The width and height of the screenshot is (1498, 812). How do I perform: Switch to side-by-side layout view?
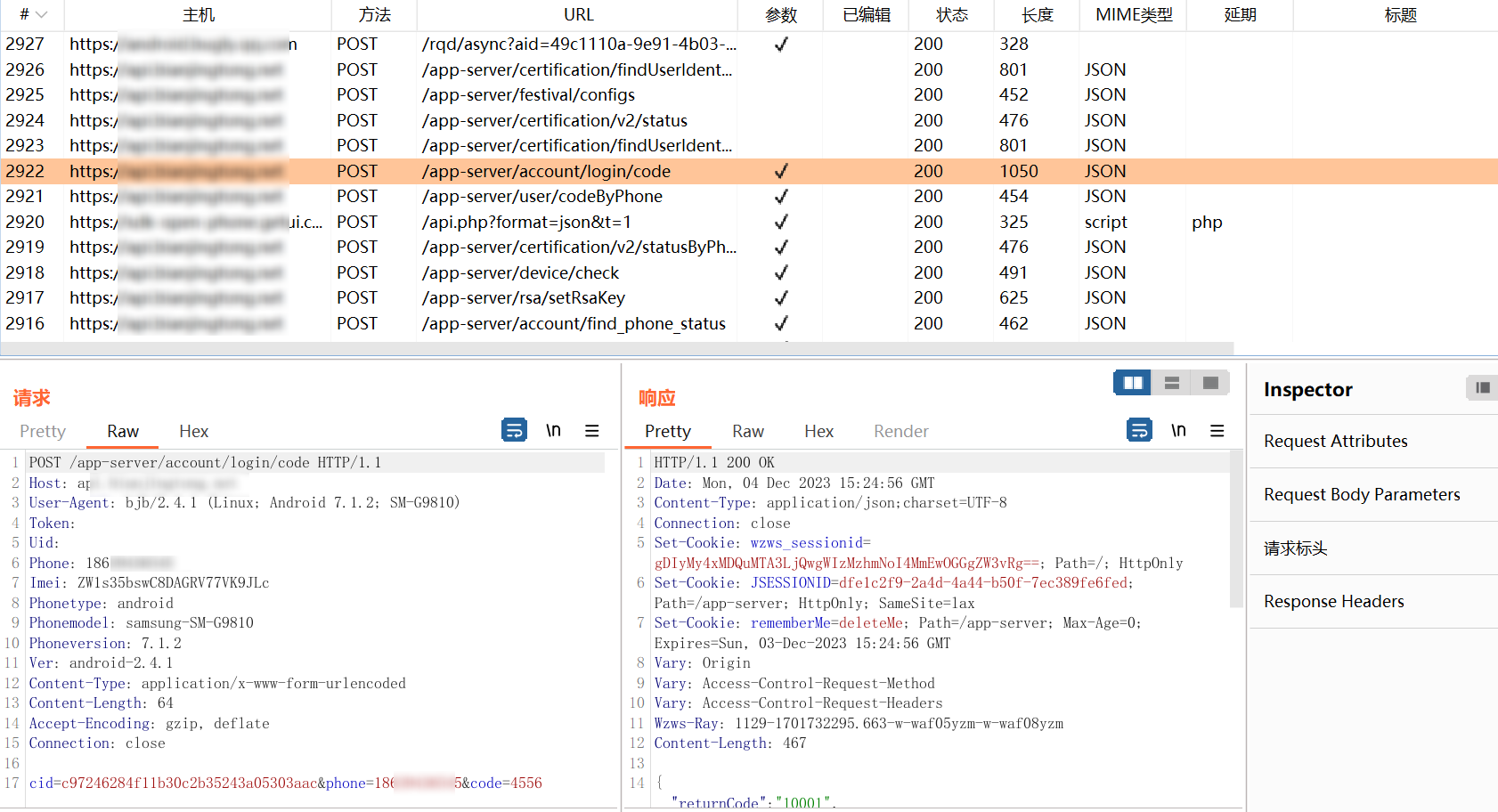[x=1133, y=383]
